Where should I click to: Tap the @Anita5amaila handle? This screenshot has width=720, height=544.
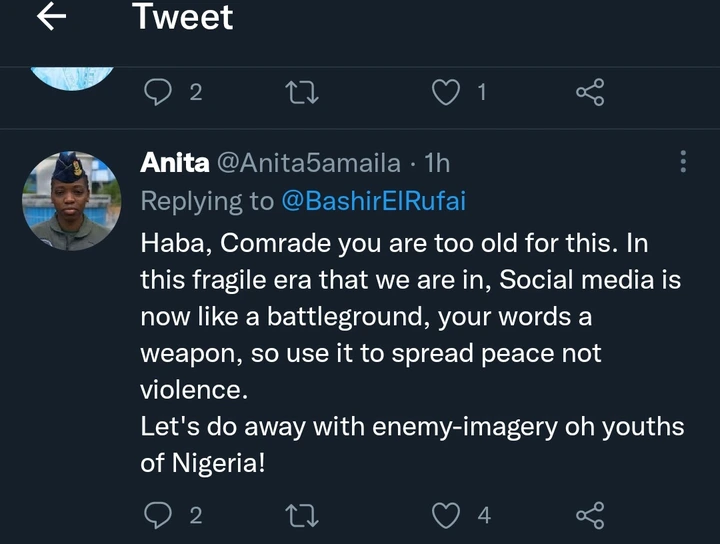click(307, 163)
